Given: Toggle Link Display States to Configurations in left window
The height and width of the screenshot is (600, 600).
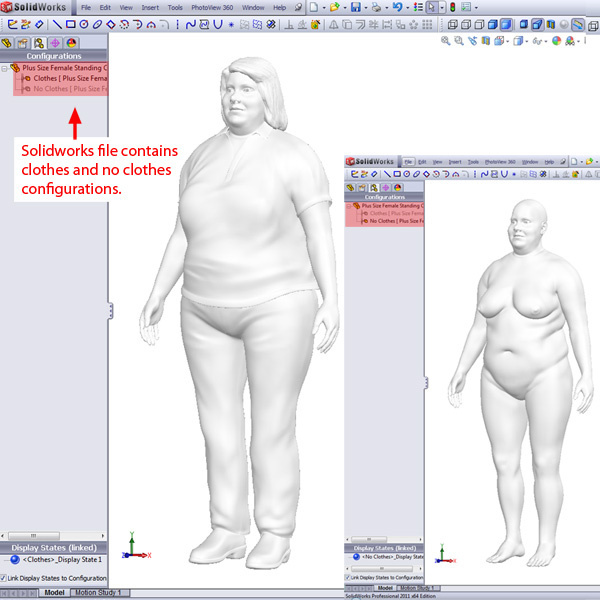Looking at the screenshot, I should click(x=5, y=578).
